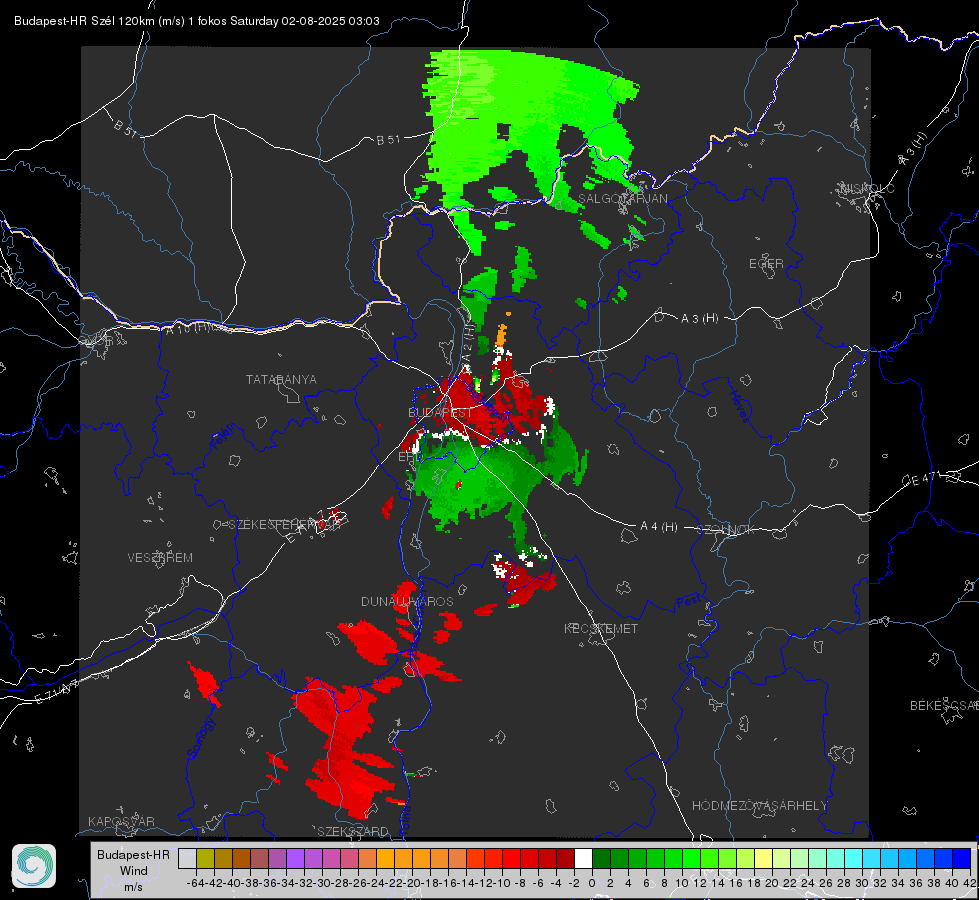
Task: Click the A 3 (H) road label near Miskolc
Action: (913, 149)
